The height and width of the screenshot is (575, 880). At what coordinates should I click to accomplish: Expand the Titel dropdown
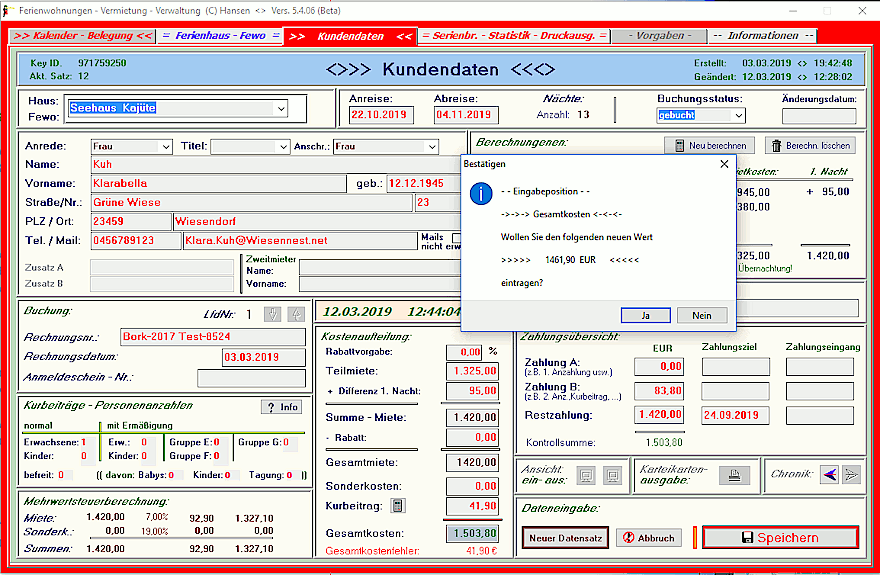[282, 147]
